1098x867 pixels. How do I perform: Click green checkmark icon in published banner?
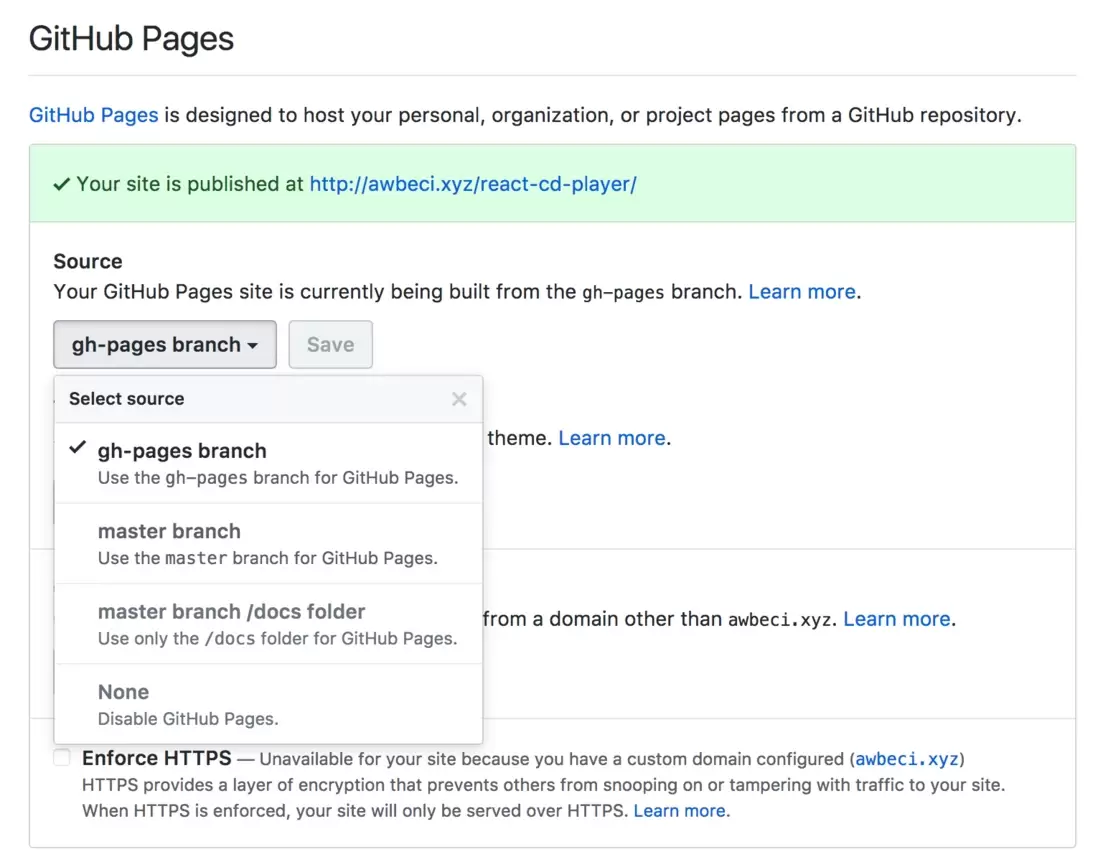62,184
